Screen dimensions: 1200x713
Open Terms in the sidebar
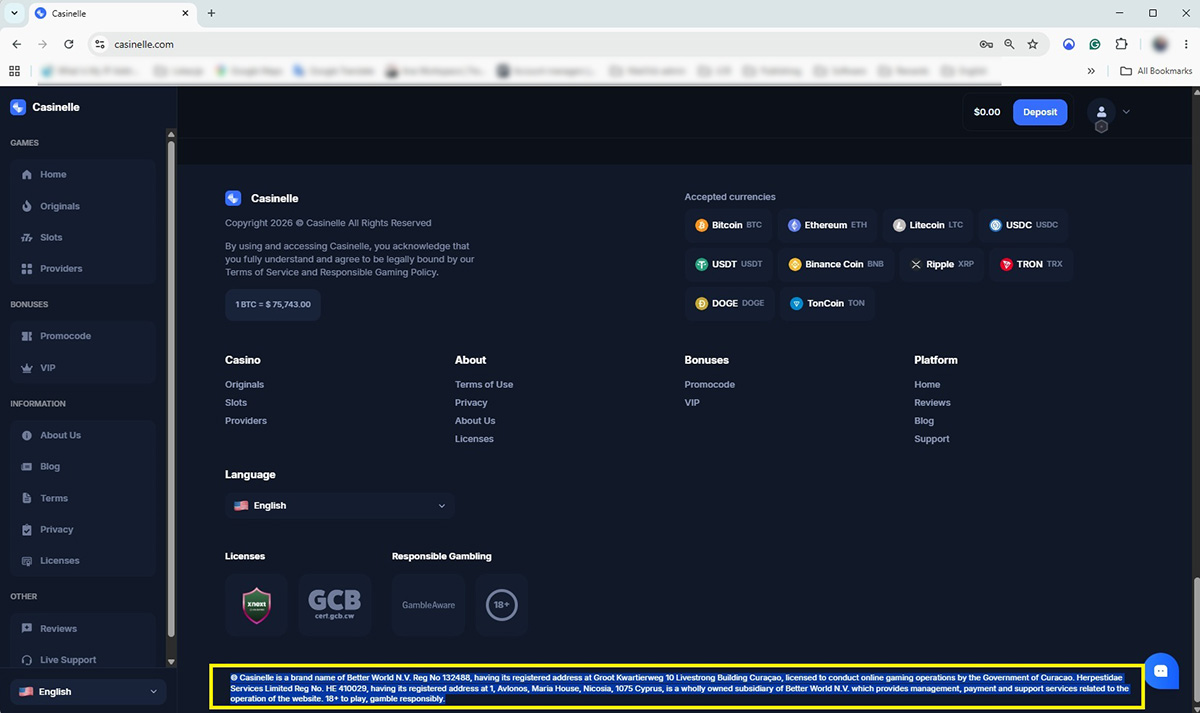(x=85, y=498)
